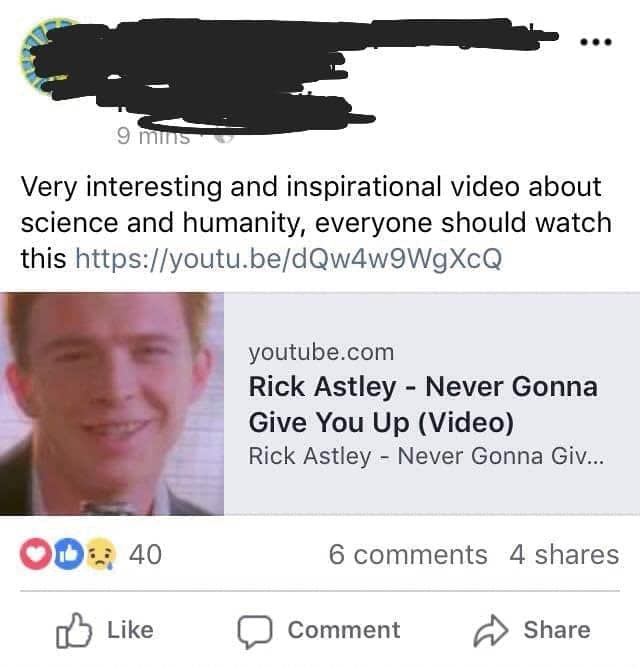Click the link preview description text
The height and width of the screenshot is (668, 640).
(x=426, y=456)
